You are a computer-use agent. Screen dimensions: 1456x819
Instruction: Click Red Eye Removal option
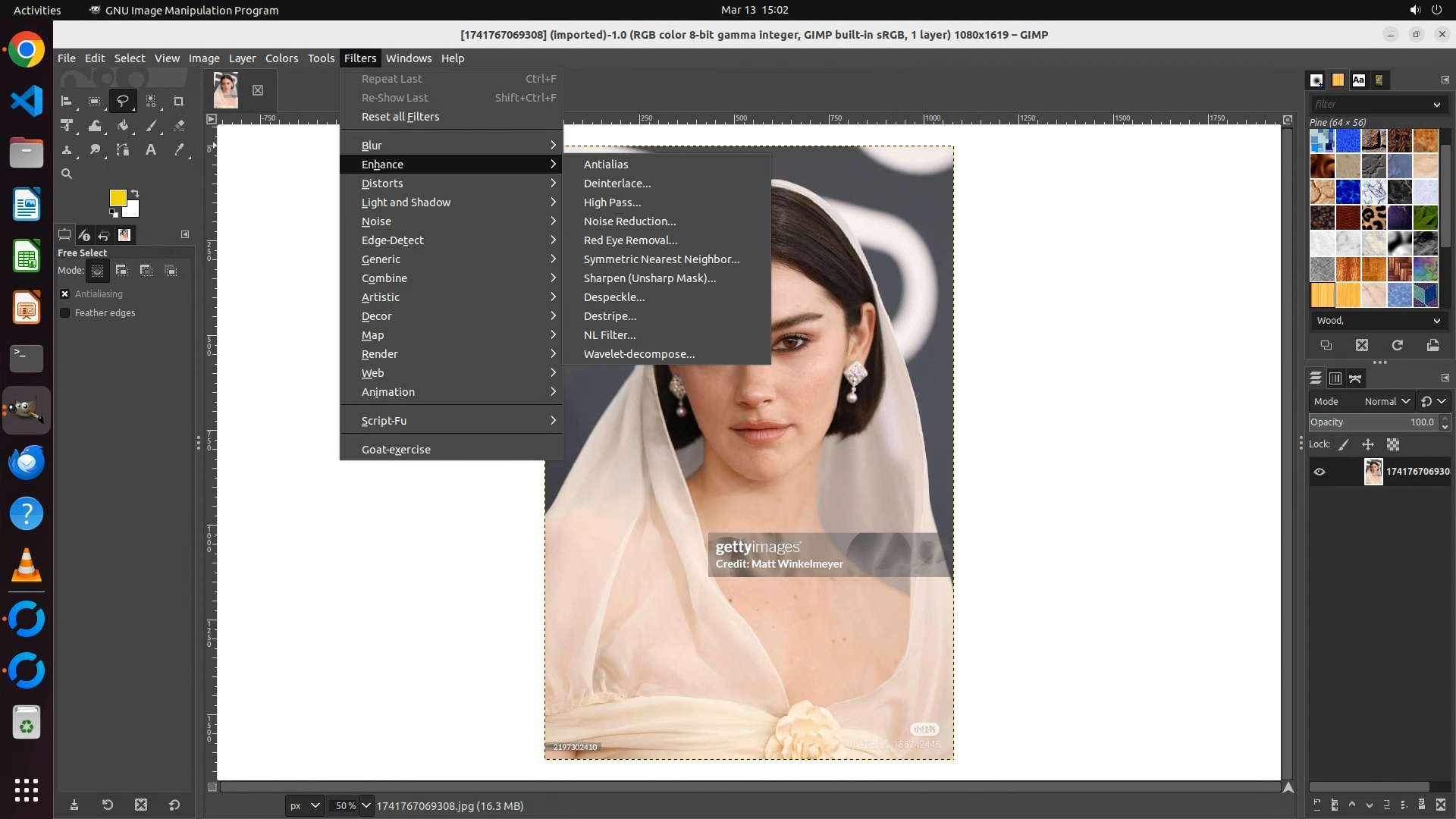click(x=630, y=240)
